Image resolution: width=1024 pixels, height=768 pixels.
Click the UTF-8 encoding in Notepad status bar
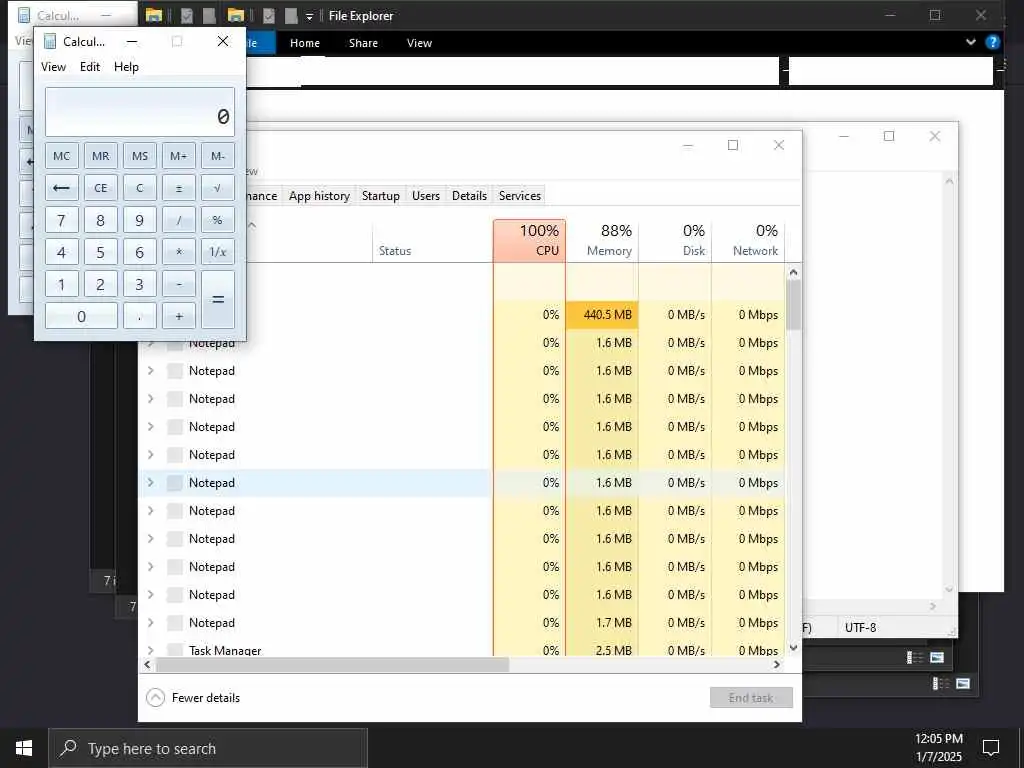click(861, 628)
